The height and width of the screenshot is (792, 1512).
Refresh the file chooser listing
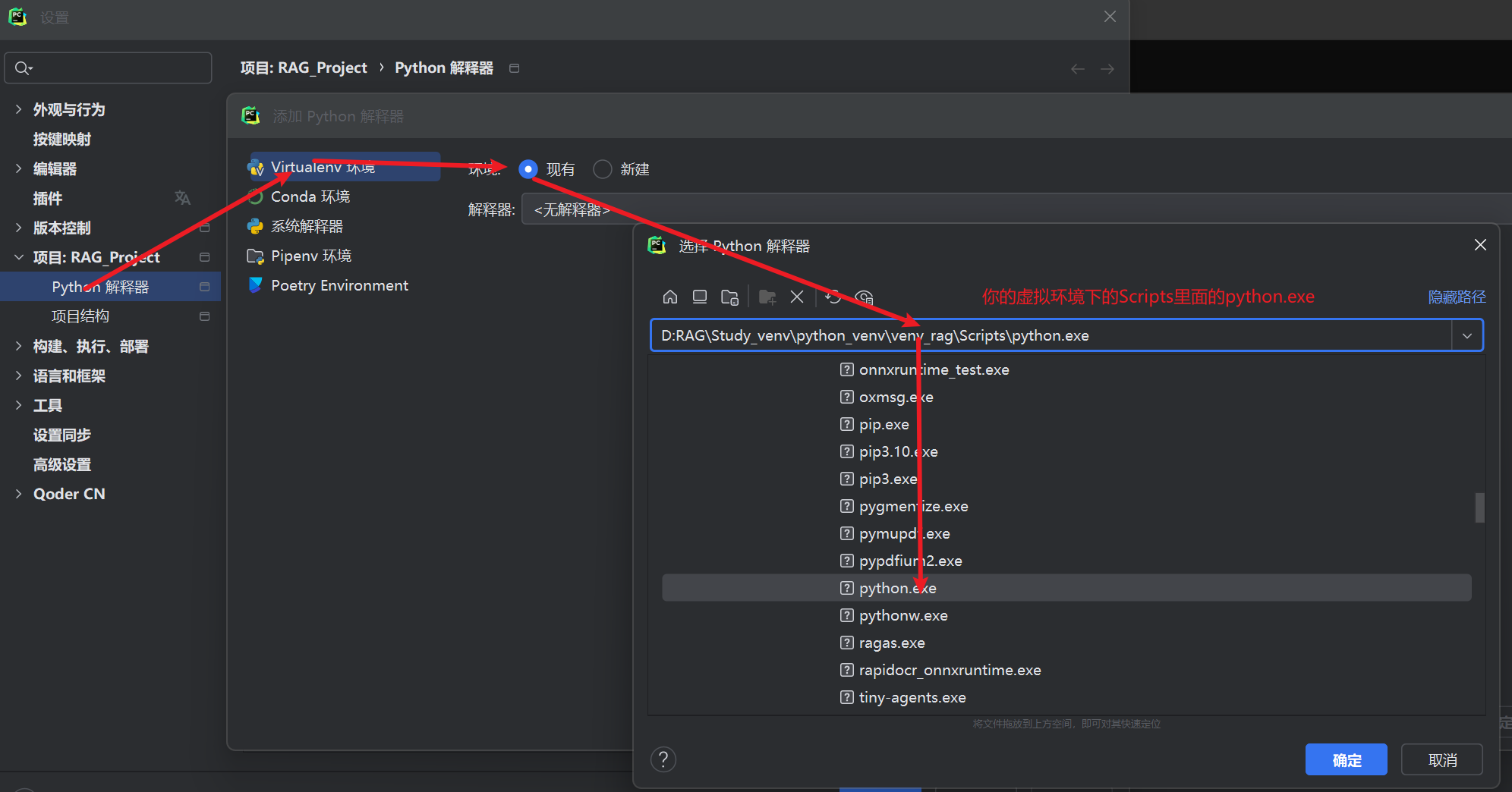click(x=833, y=297)
